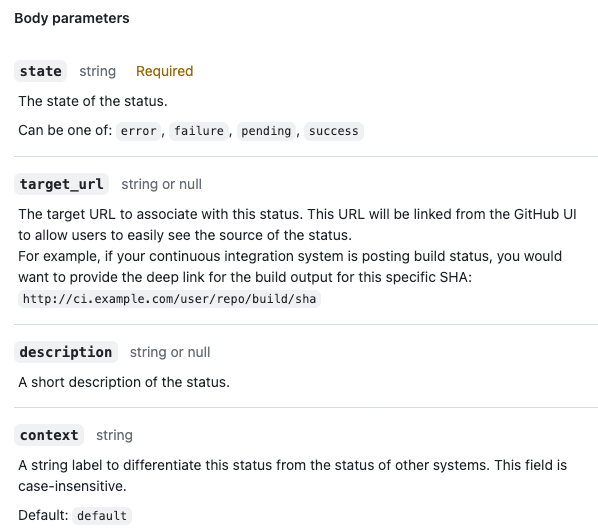
Task: Click 'A short description of the status.' text
Action: [124, 382]
